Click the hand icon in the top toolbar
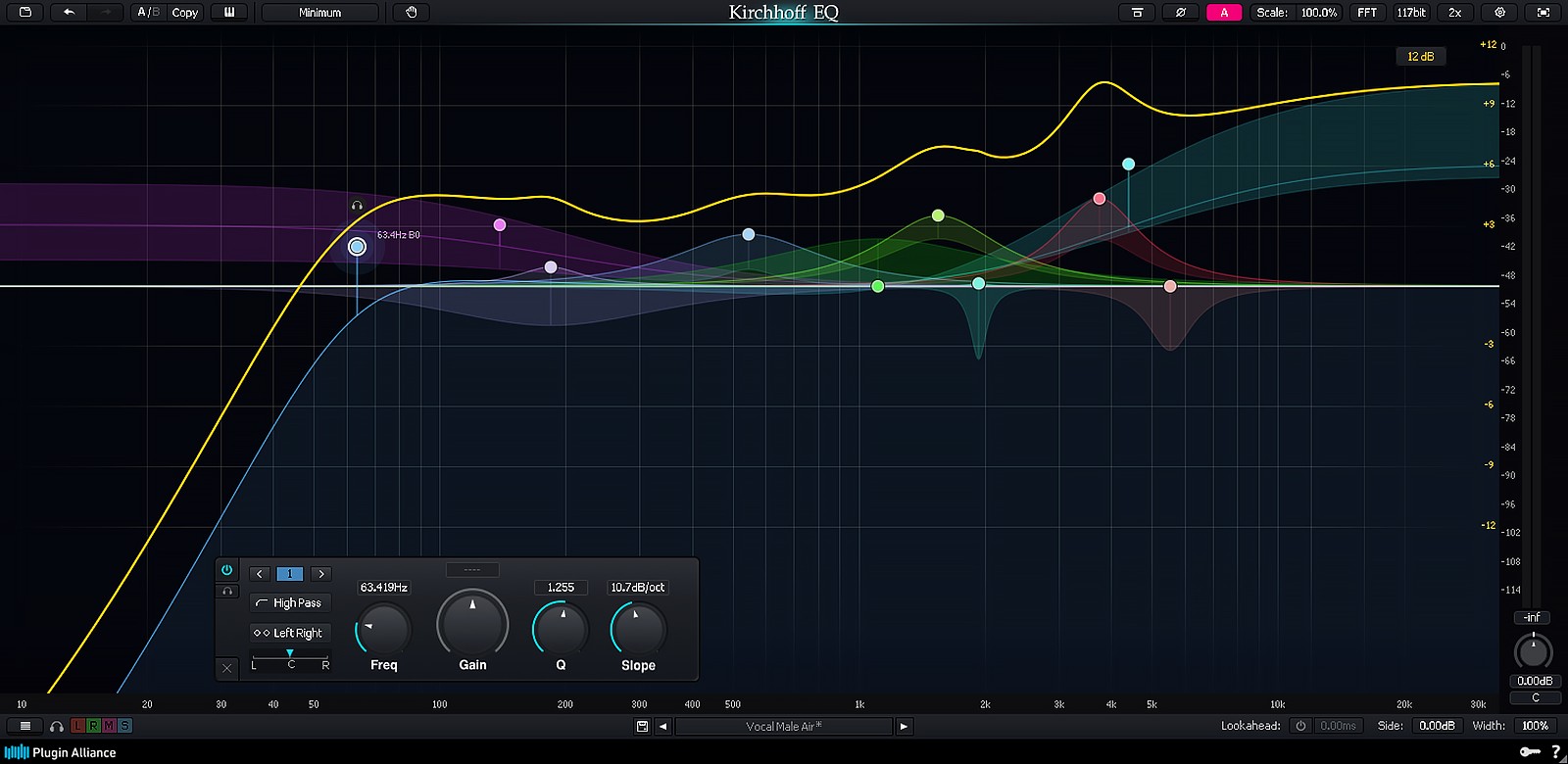The height and width of the screenshot is (764, 1568). [x=412, y=13]
